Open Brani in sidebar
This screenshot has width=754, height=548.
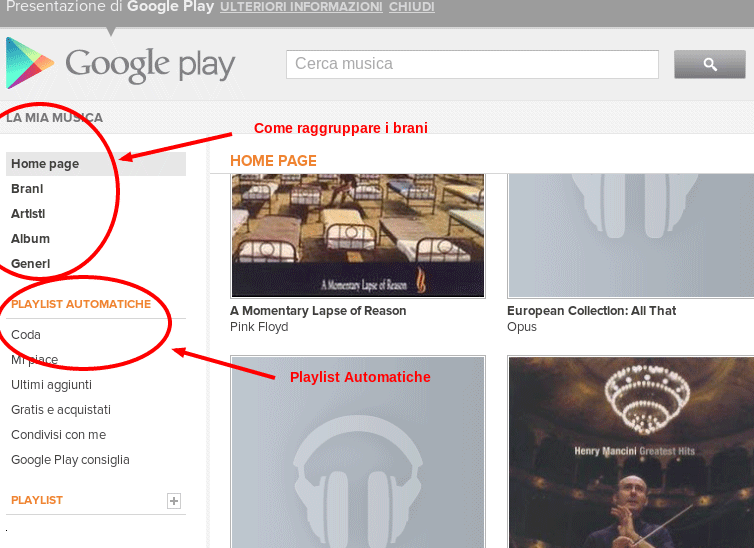tap(27, 189)
